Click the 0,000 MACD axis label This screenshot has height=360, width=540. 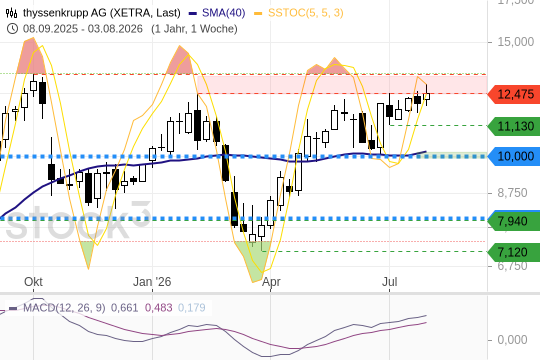point(512,340)
